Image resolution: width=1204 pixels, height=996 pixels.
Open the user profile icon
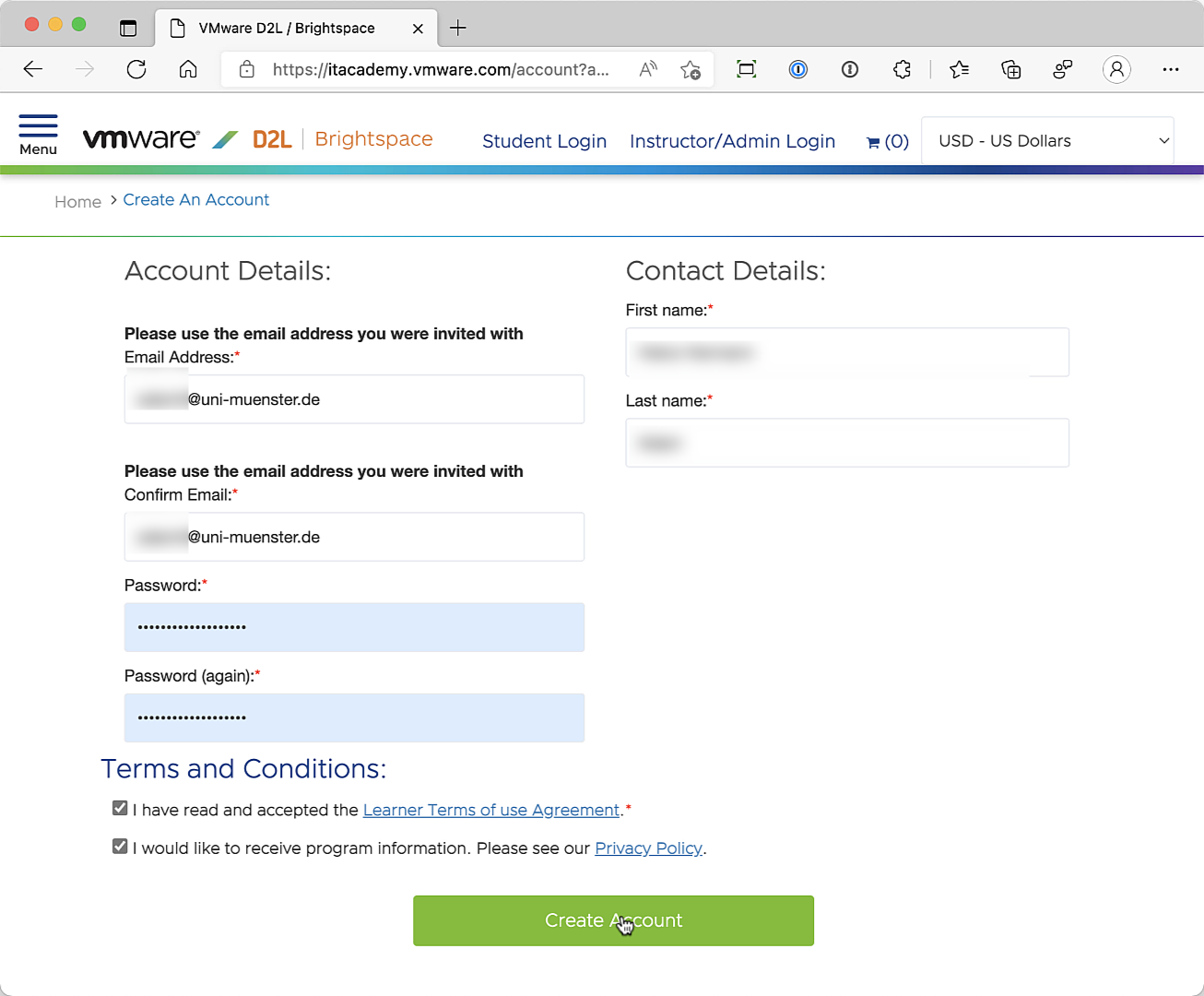(x=1116, y=69)
